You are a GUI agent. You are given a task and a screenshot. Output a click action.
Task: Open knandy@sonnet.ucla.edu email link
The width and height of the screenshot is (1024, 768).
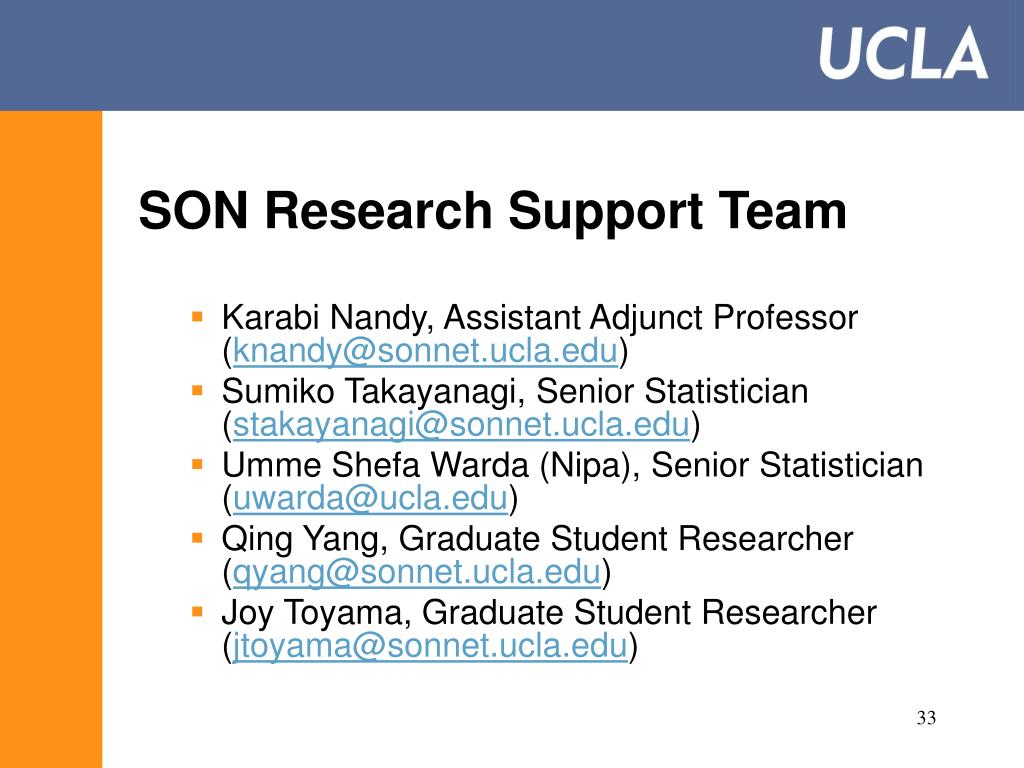click(425, 351)
